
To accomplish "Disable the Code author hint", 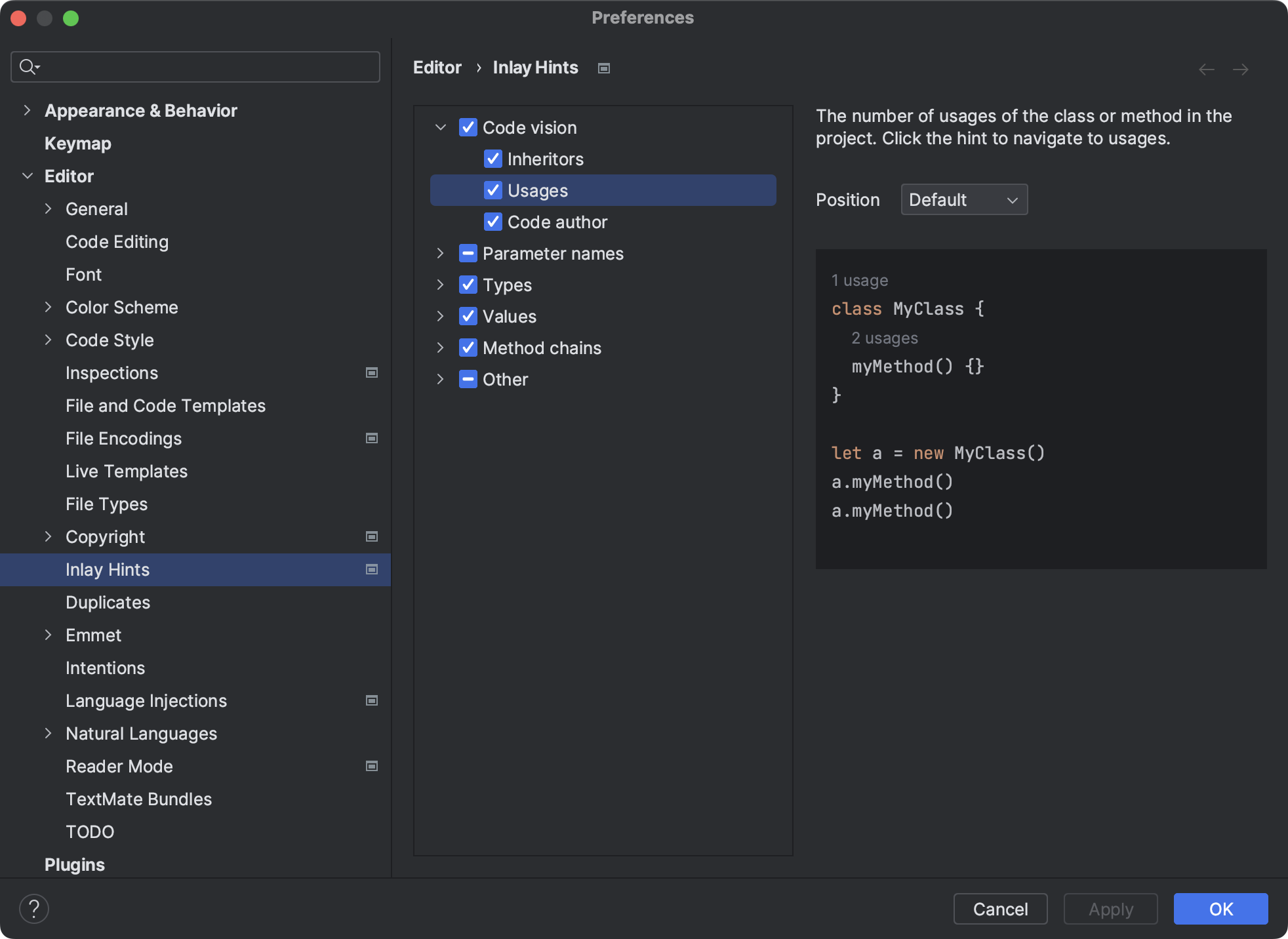I will coord(493,222).
